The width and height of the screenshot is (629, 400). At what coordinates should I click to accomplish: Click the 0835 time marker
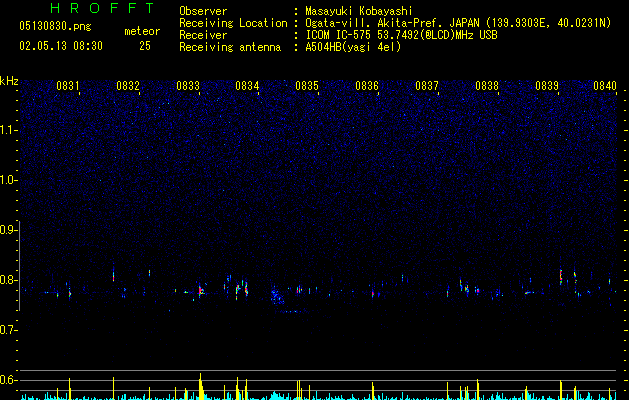tap(307, 86)
